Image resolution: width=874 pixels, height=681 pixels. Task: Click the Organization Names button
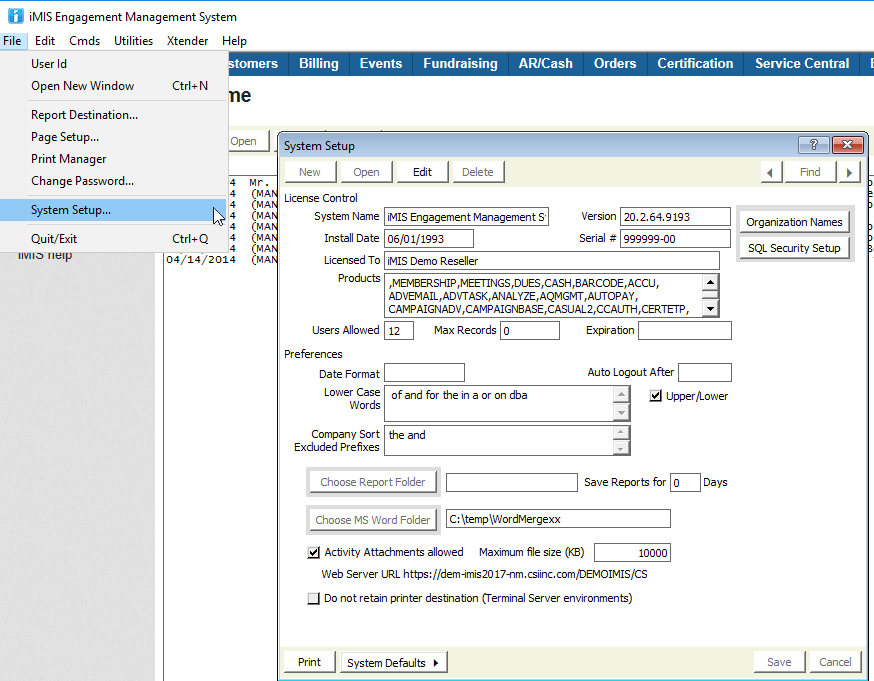coord(794,222)
